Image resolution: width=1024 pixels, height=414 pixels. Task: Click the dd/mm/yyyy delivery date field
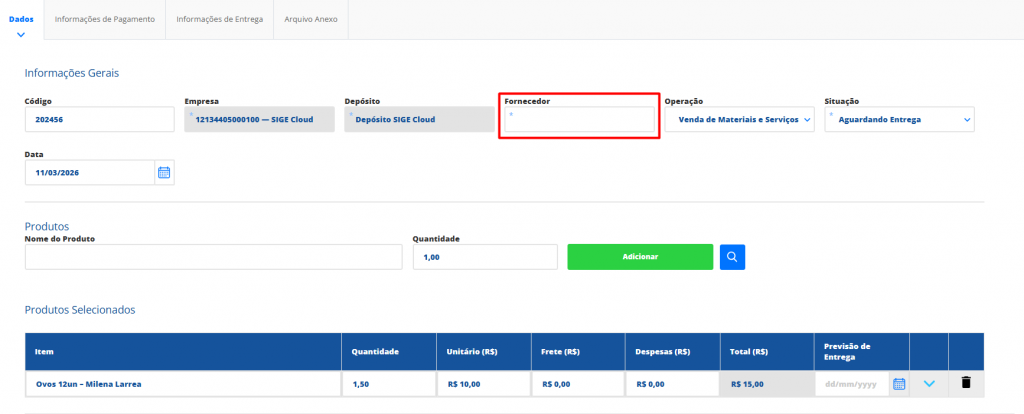coord(852,384)
